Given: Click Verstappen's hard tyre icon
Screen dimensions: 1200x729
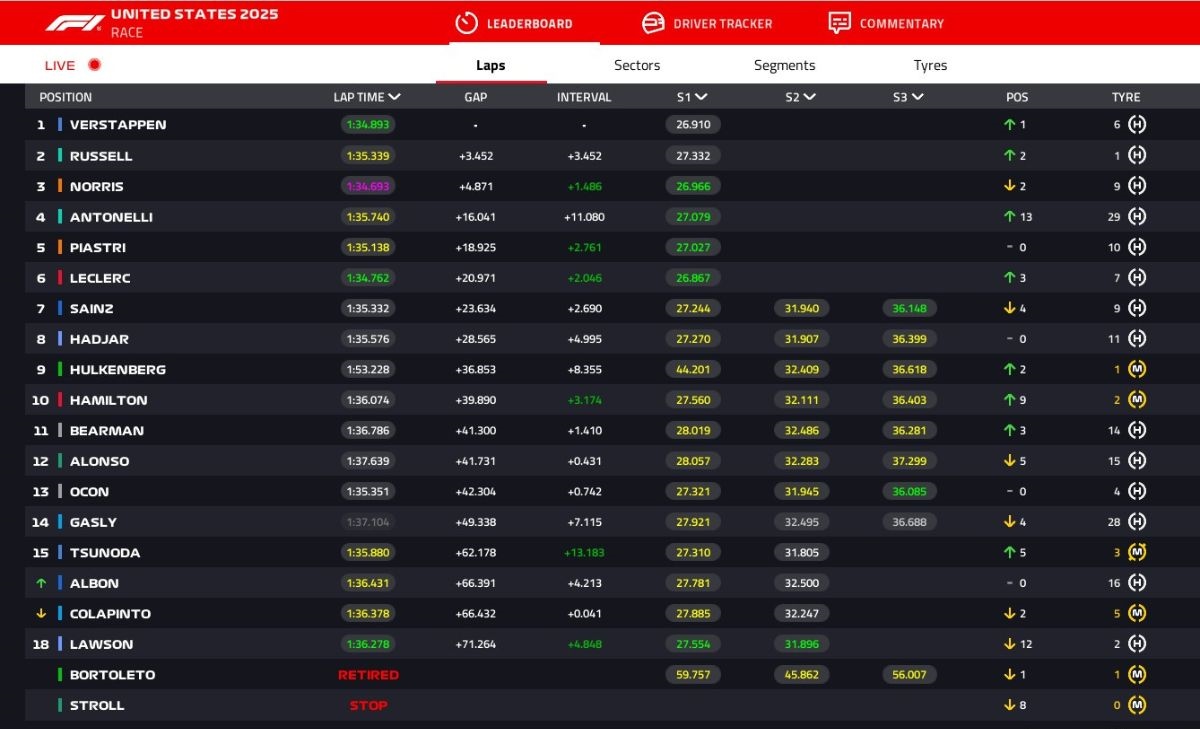Looking at the screenshot, I should pos(1137,125).
